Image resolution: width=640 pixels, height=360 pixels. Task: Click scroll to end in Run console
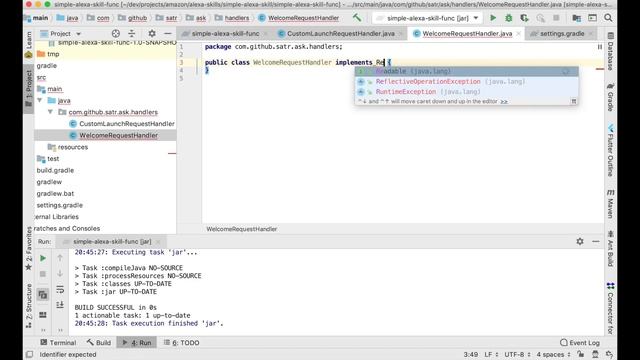coord(60,305)
